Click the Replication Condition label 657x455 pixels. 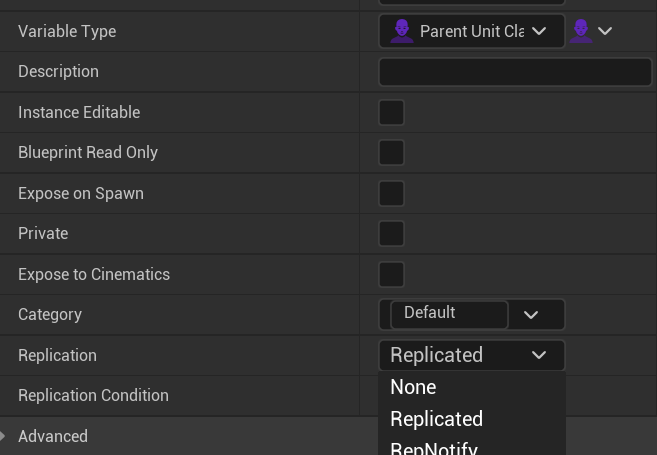(x=93, y=395)
